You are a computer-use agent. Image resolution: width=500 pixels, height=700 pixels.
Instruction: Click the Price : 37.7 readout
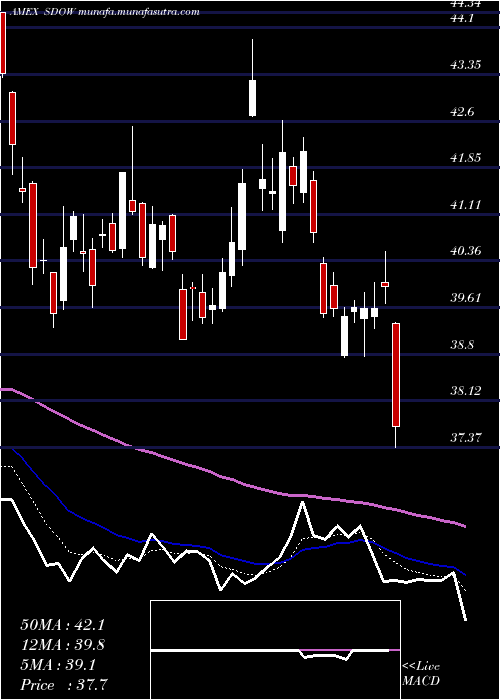click(62, 685)
